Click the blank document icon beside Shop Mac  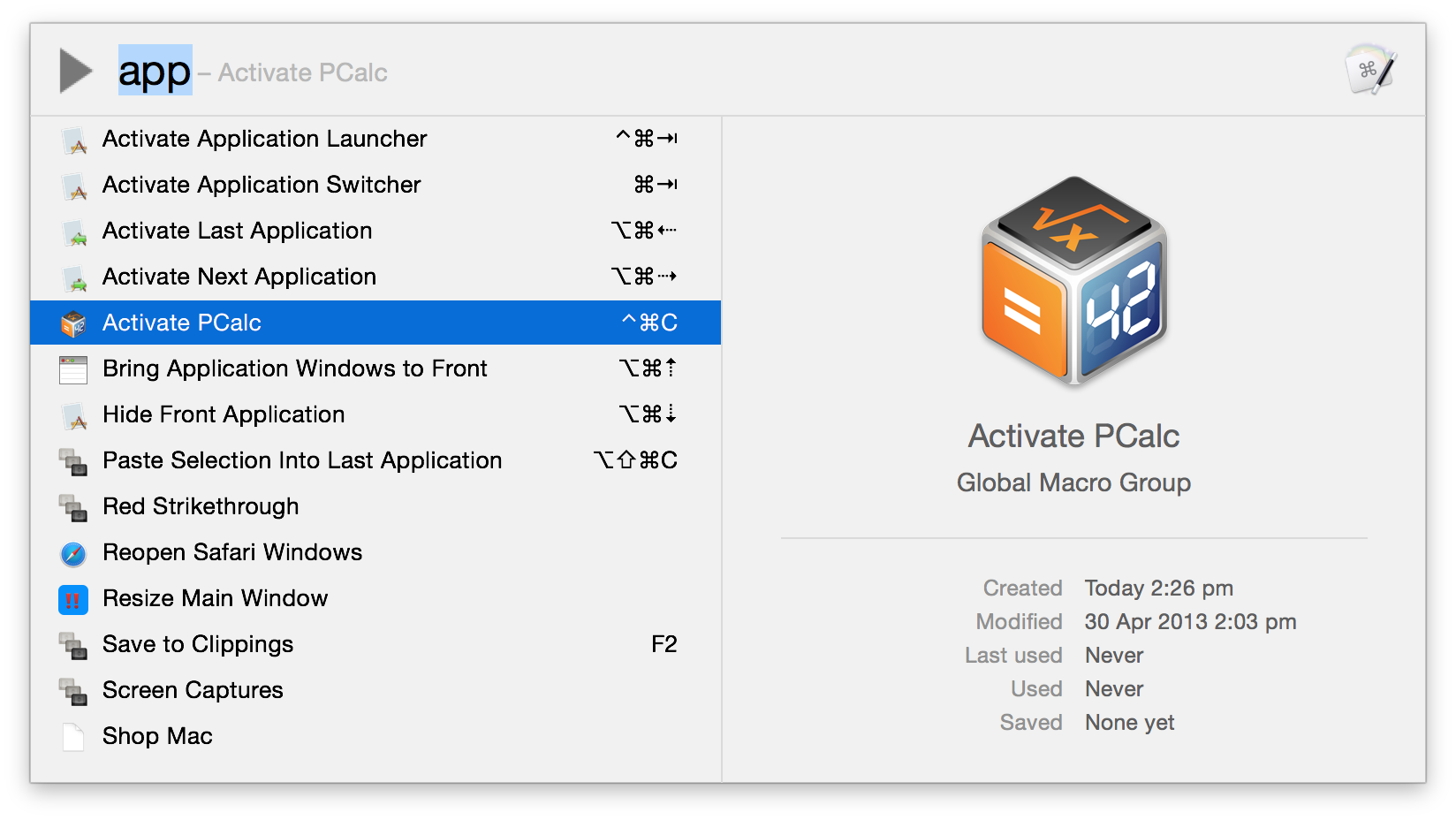73,737
